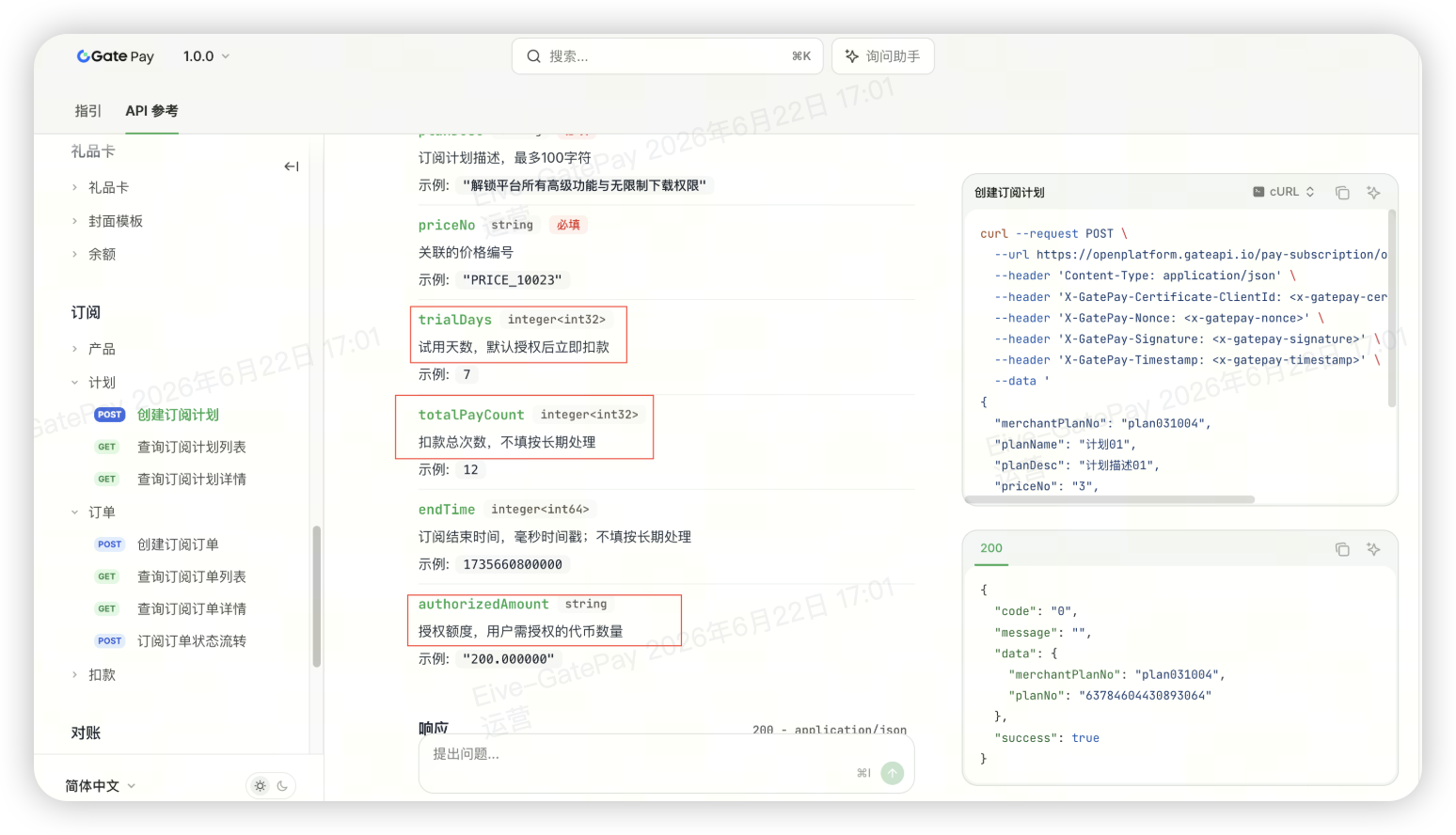Viewport: 1456px width, 835px height.
Task: Copy the 200 response JSON
Action: [1342, 549]
